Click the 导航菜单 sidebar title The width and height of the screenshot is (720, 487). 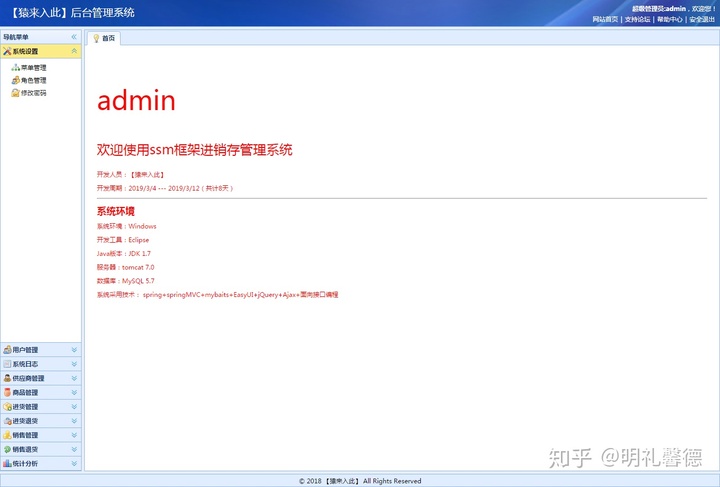pos(16,37)
